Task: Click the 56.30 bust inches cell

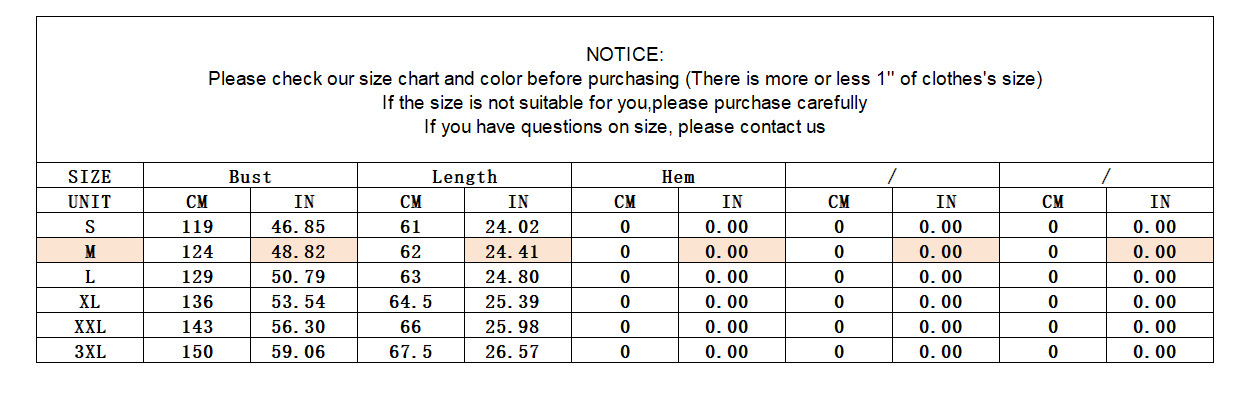Action: click(x=304, y=327)
